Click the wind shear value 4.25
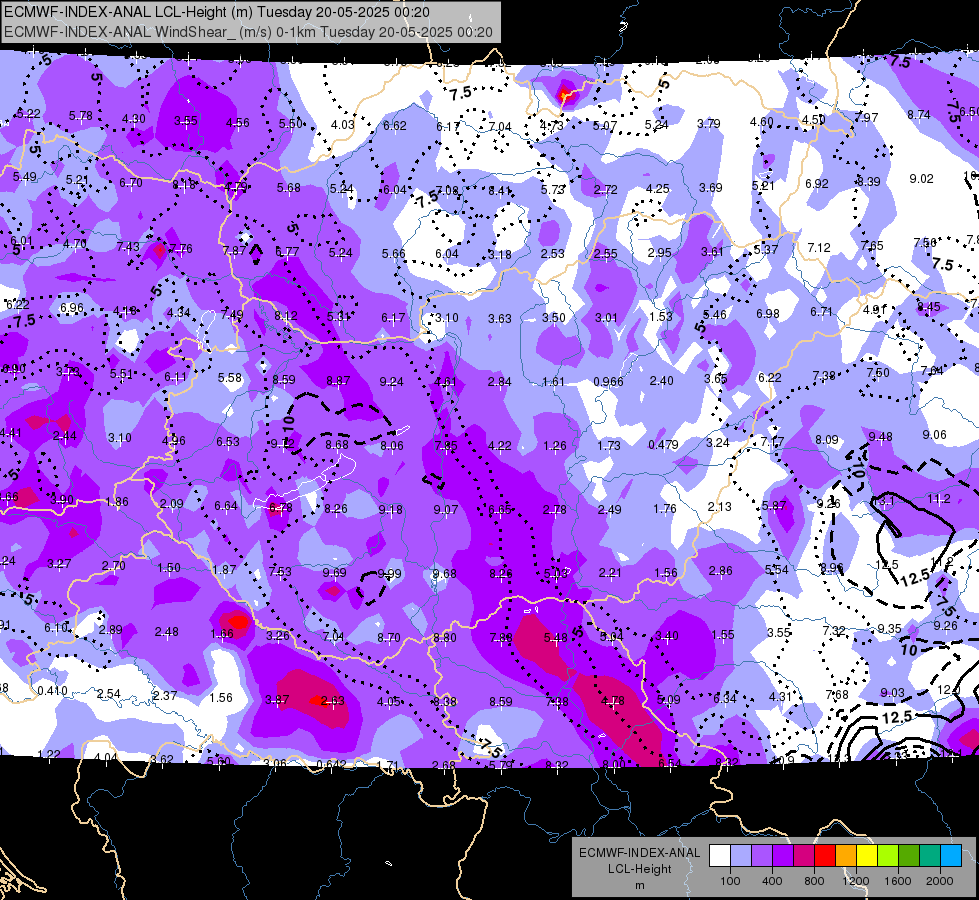This screenshot has width=979, height=900. [x=657, y=189]
